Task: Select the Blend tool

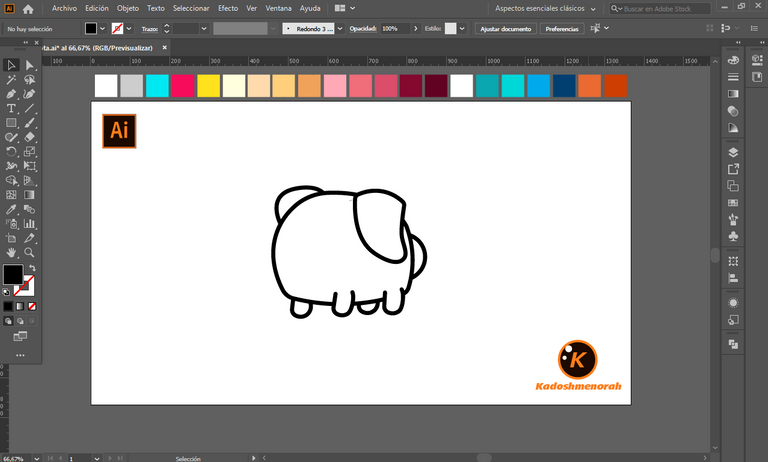Action: tap(29, 209)
